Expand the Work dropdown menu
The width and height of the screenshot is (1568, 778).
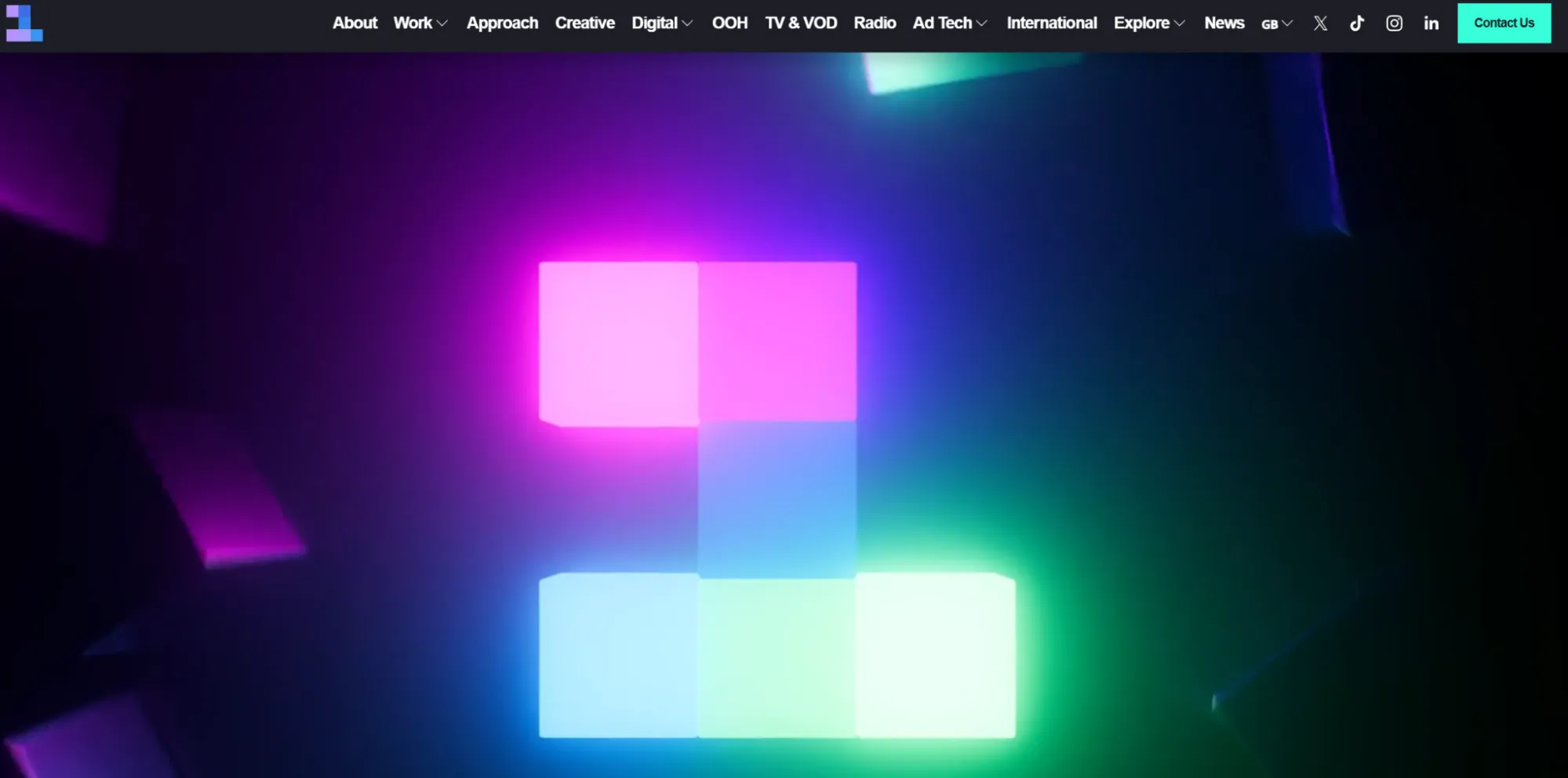(x=420, y=24)
